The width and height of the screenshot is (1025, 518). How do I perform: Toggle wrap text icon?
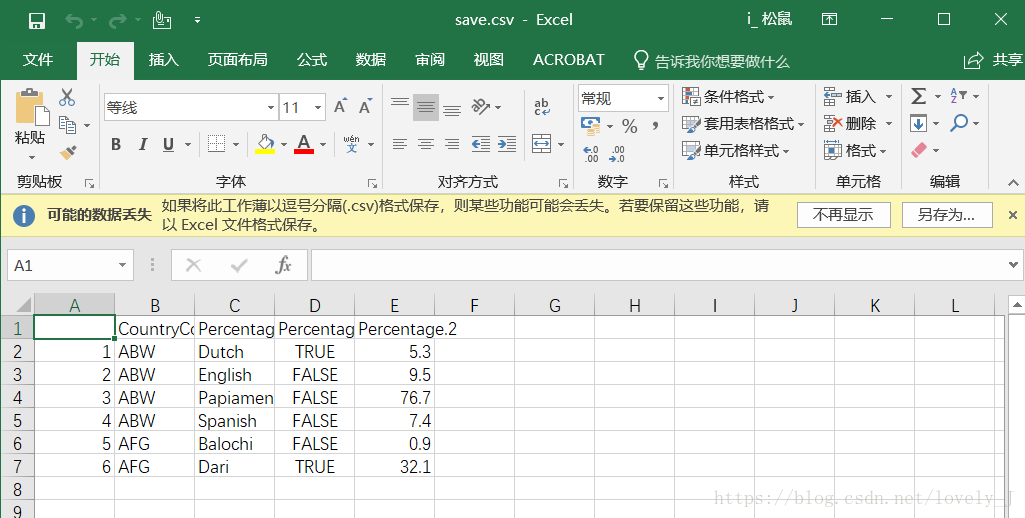542,107
